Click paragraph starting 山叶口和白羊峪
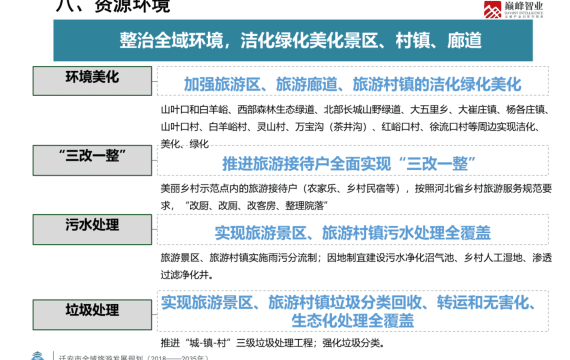The image size is (570, 360). click(x=355, y=127)
